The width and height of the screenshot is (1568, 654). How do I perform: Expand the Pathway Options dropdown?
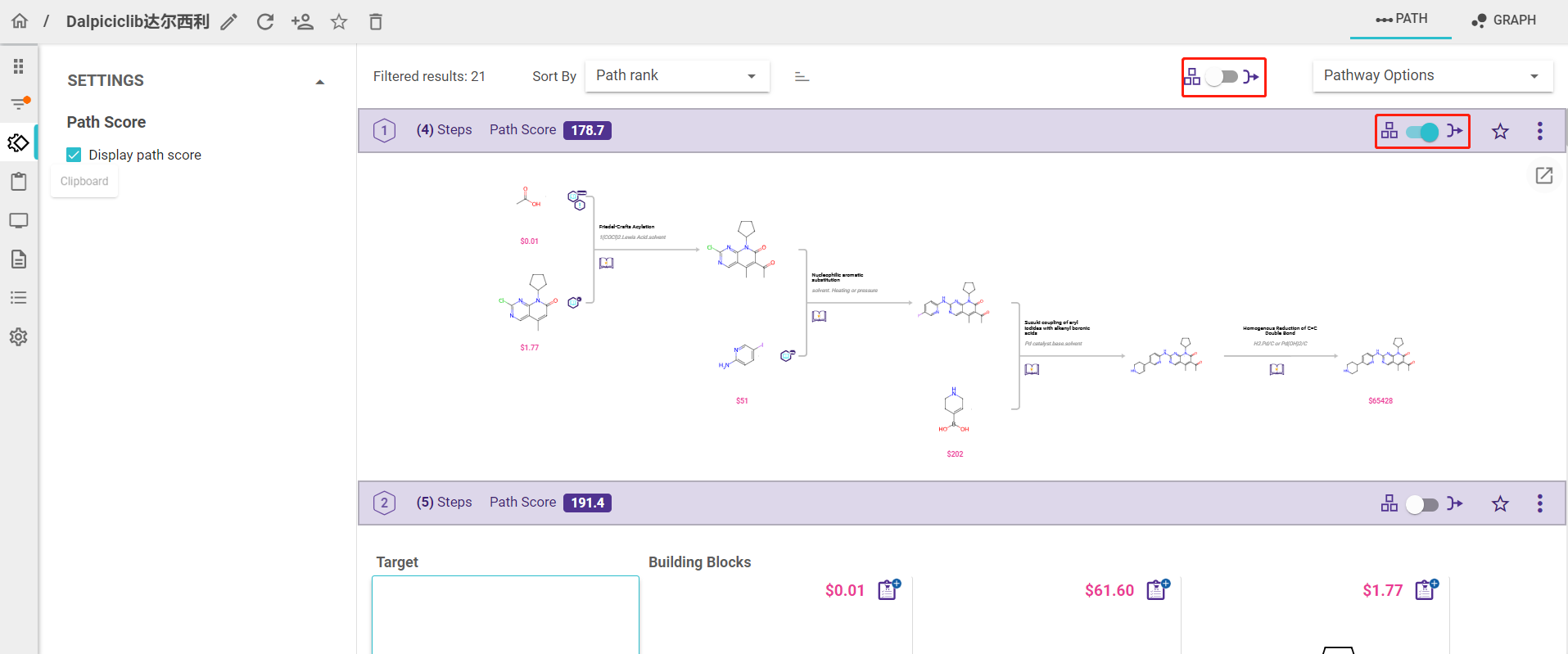coord(1433,76)
